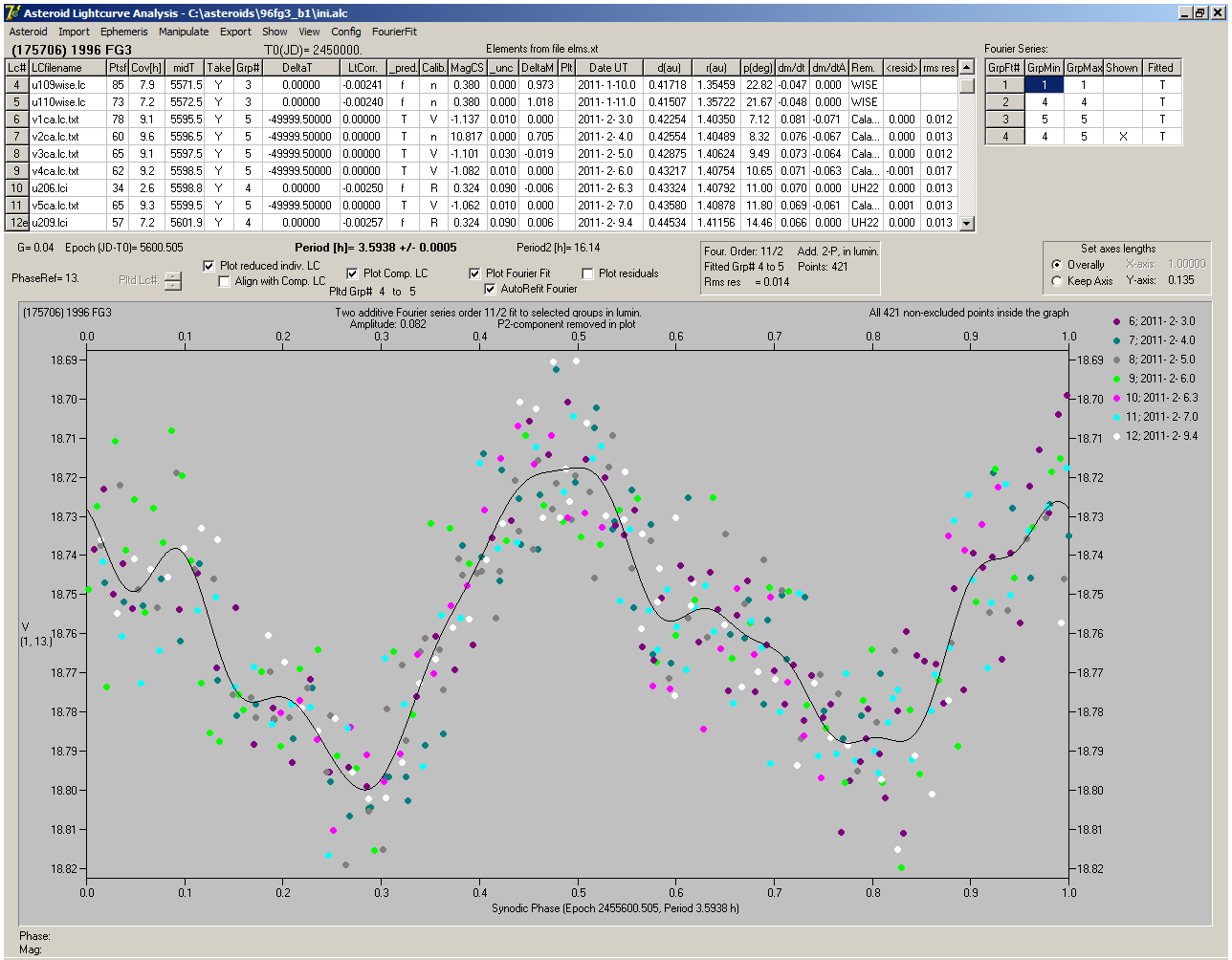Enable Plot residuals checkbox
Screen dimensions: 1232x960
pos(587,273)
